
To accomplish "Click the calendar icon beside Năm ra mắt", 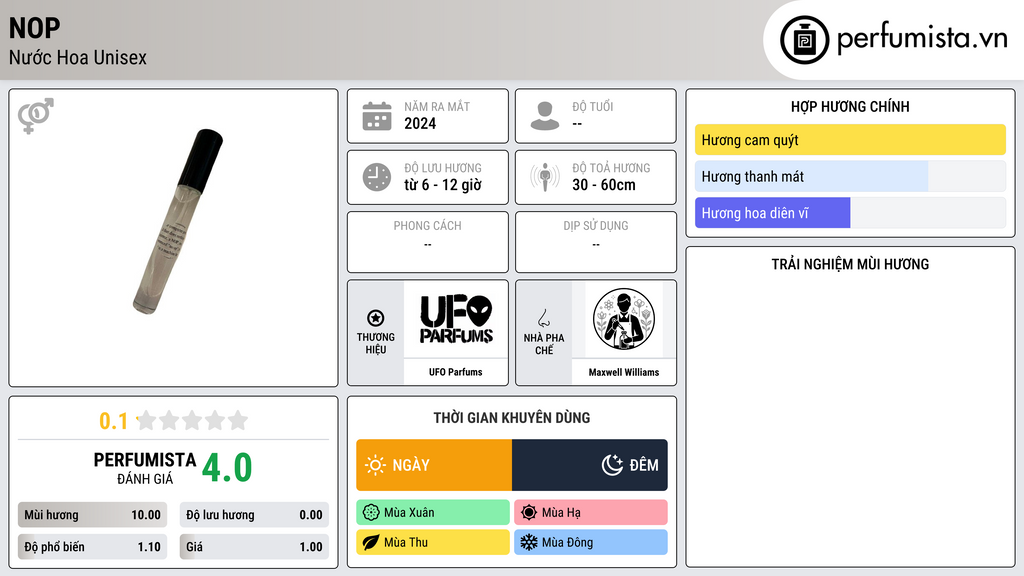I will (x=377, y=116).
